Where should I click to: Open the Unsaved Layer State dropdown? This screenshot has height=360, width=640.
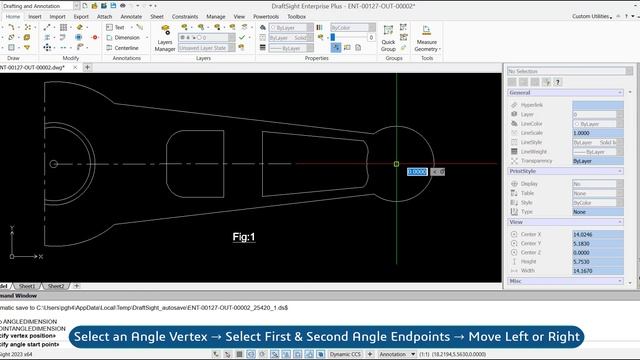click(x=207, y=48)
